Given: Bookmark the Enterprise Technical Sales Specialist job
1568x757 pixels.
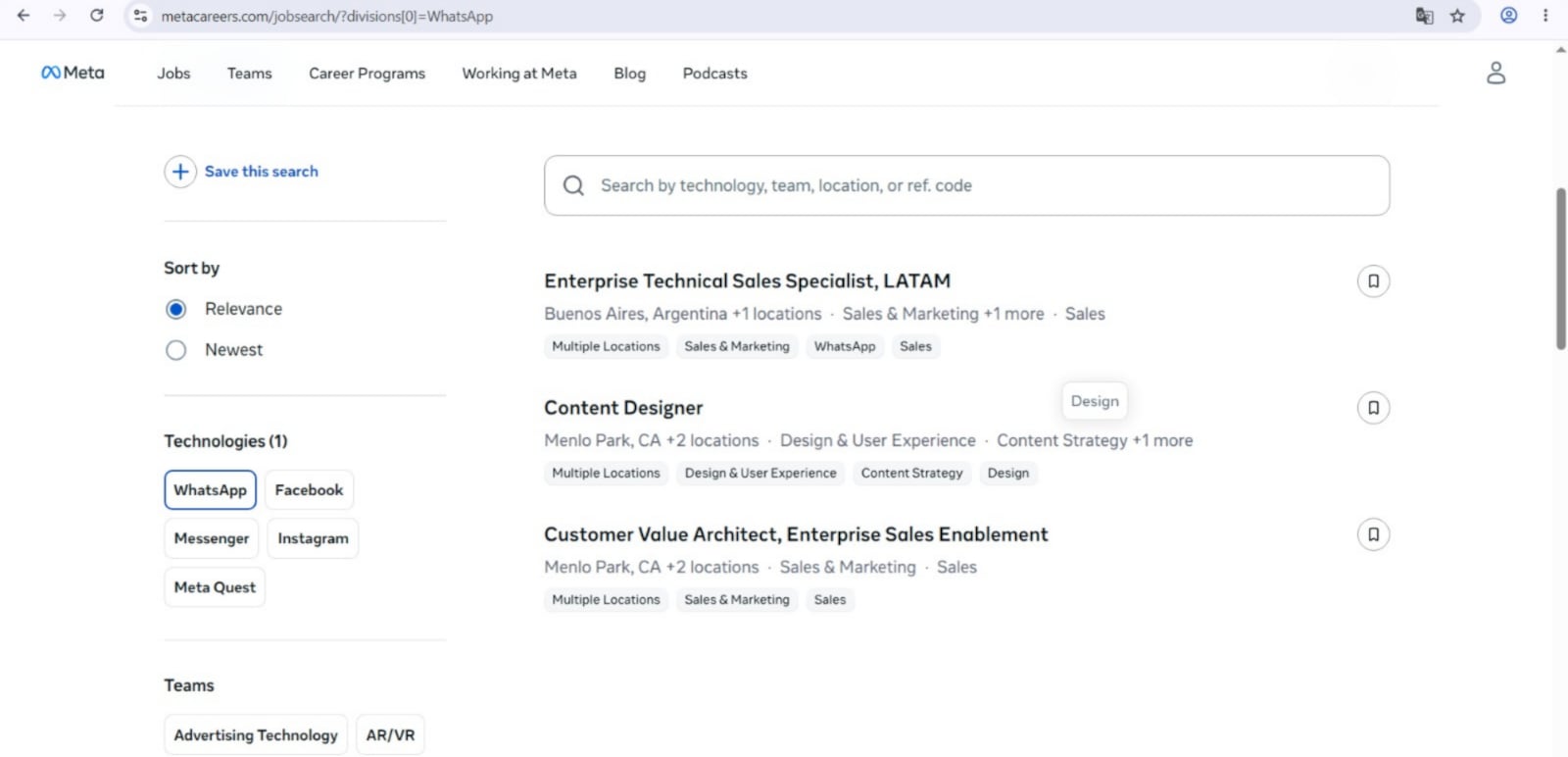Looking at the screenshot, I should coord(1373,281).
